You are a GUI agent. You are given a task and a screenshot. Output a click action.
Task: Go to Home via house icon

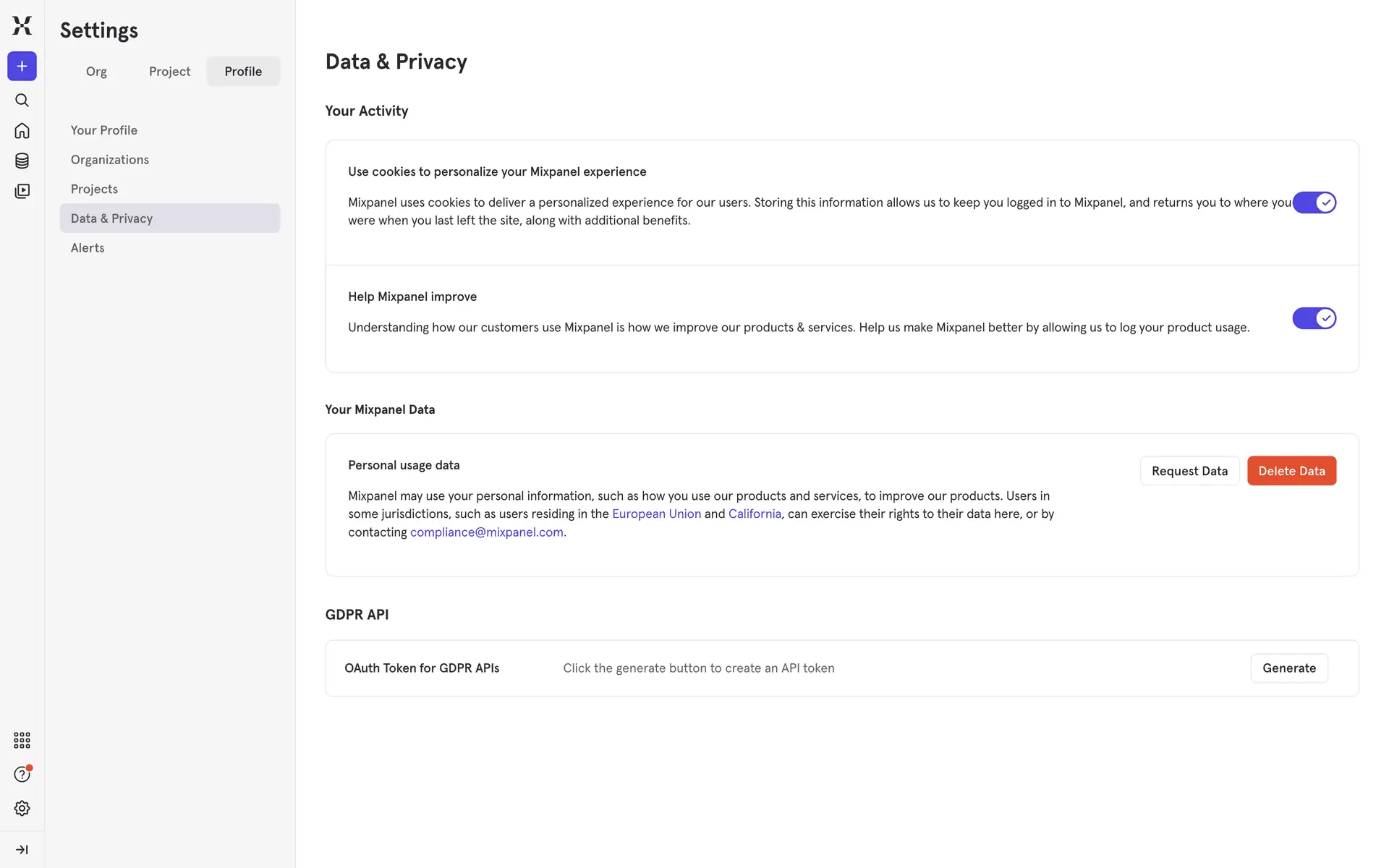click(22, 131)
